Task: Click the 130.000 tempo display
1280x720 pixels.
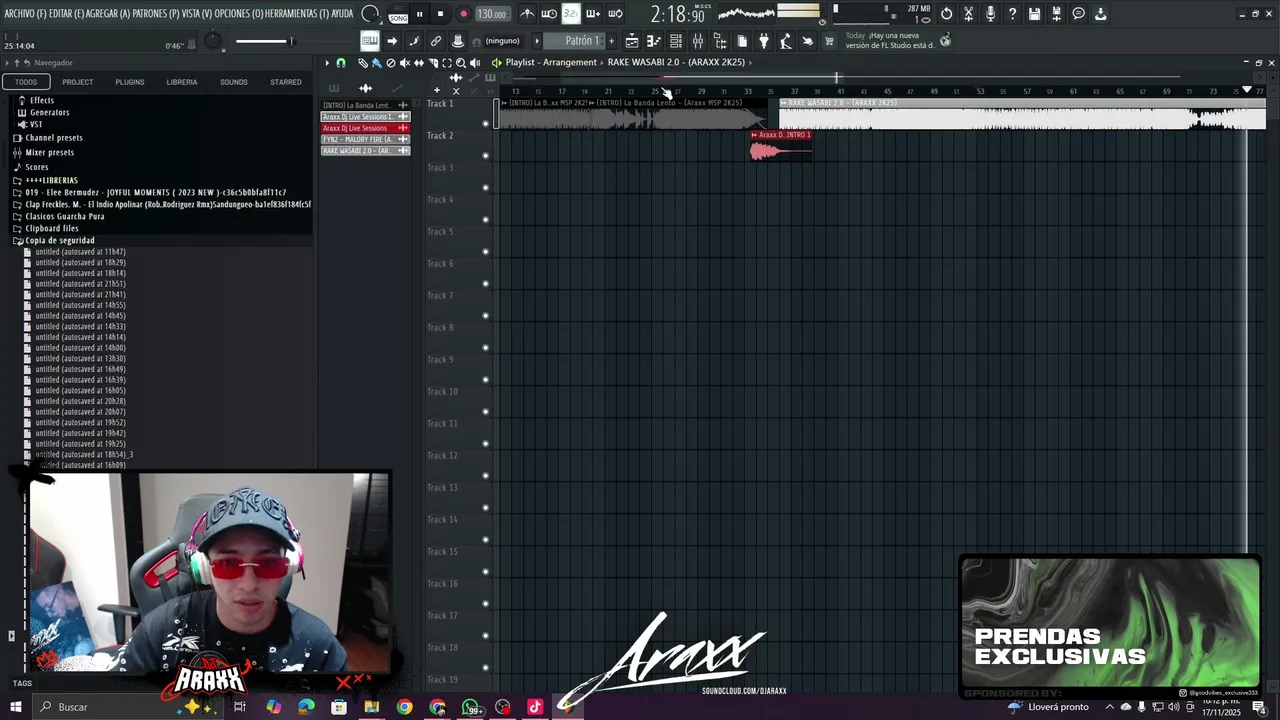Action: (x=492, y=14)
